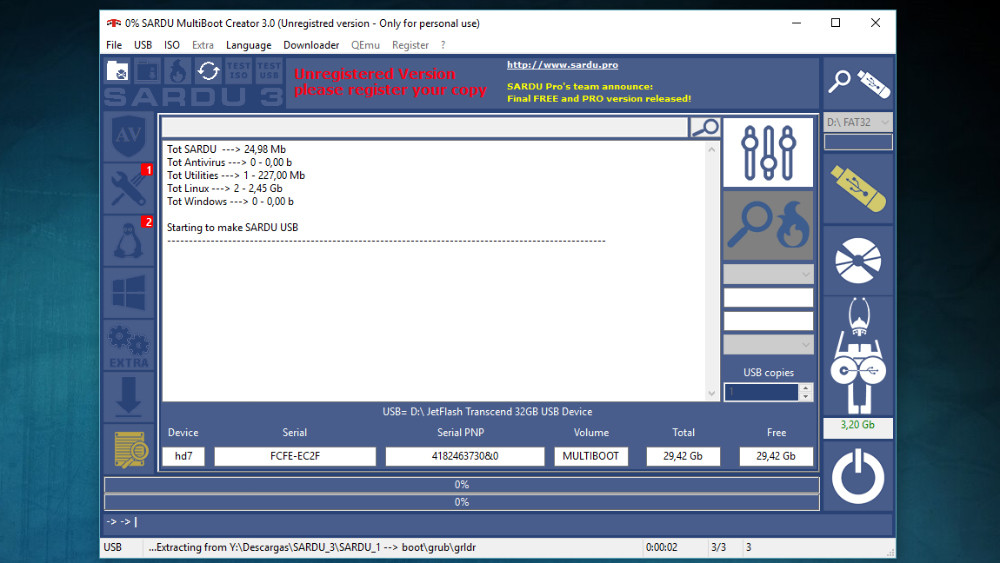Click the FCFE-EC2F serial field
This screenshot has height=563, width=1000.
point(295,456)
